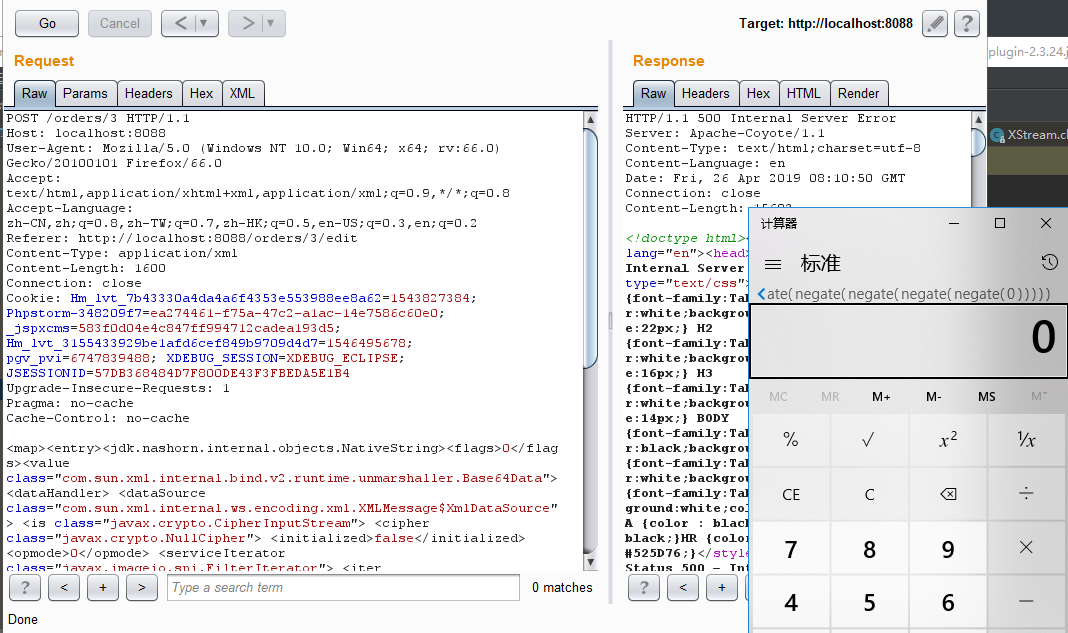Select the Response Raw tab
This screenshot has height=633, width=1068.
point(653,94)
